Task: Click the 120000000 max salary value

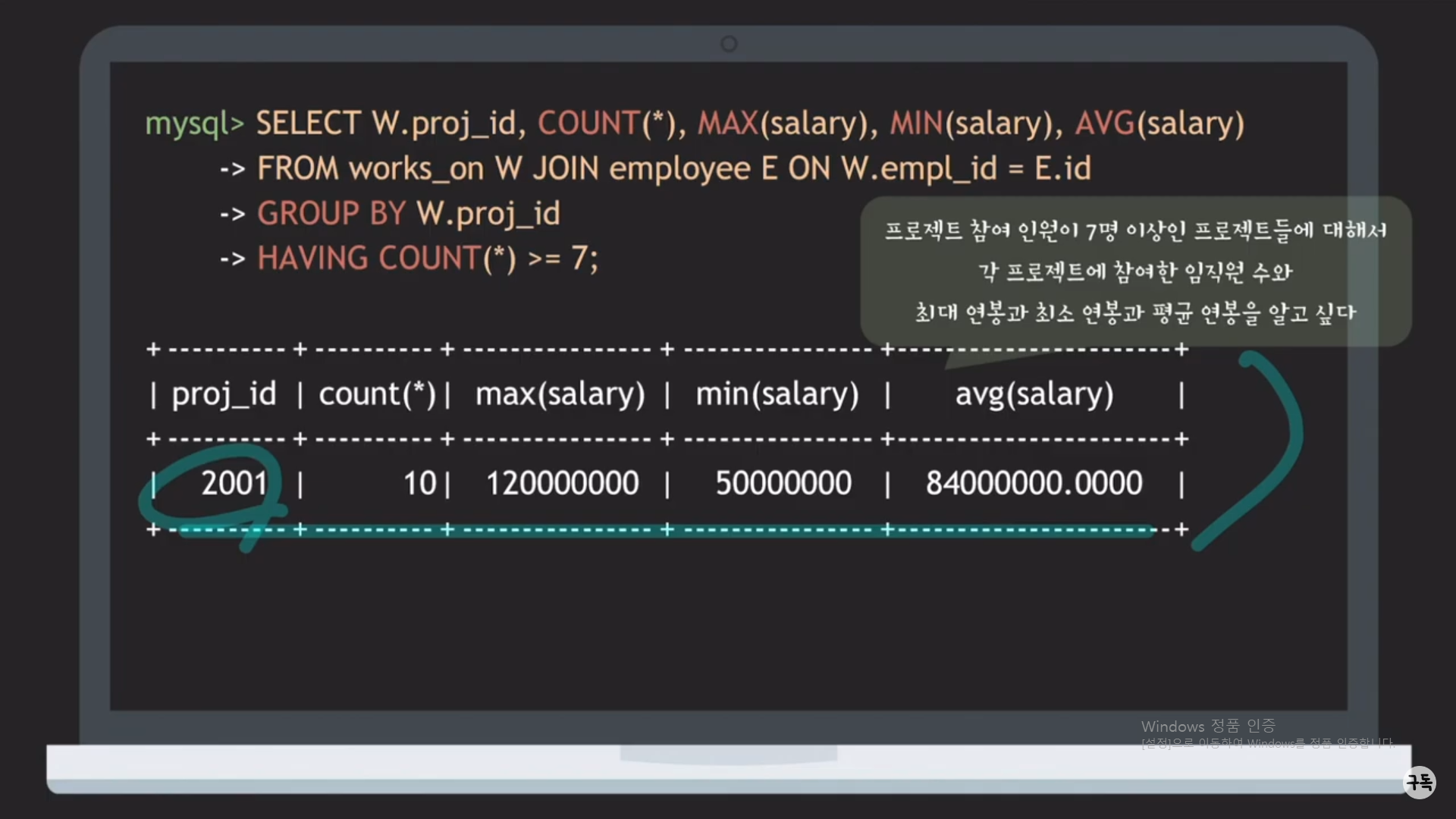Action: pos(562,484)
